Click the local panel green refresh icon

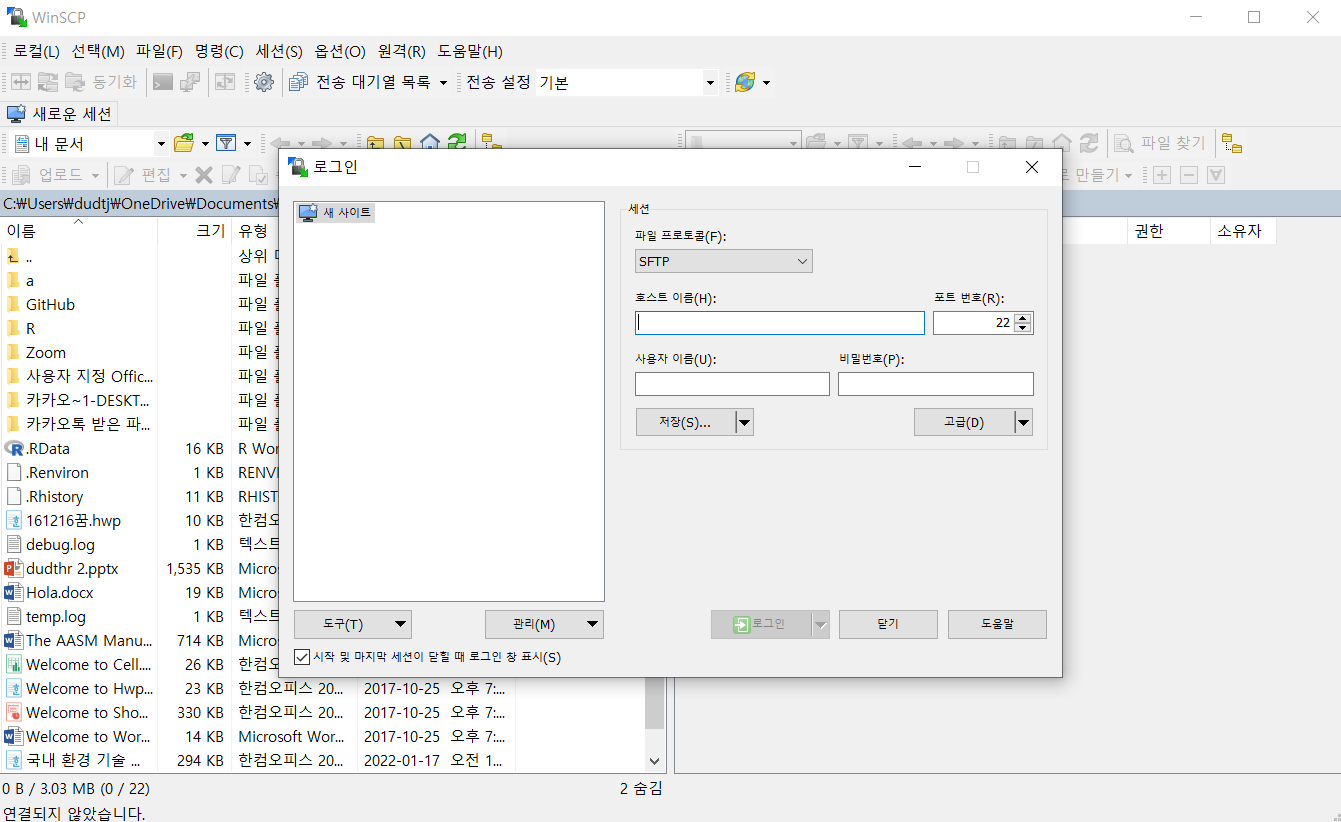(x=457, y=143)
